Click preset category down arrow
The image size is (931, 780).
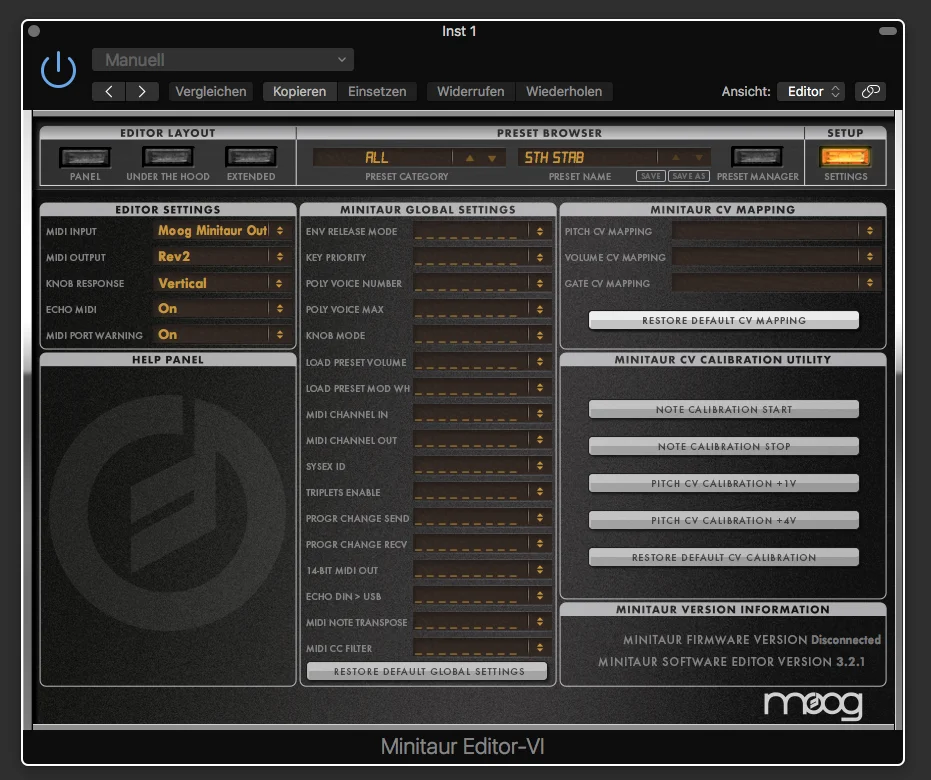point(492,158)
